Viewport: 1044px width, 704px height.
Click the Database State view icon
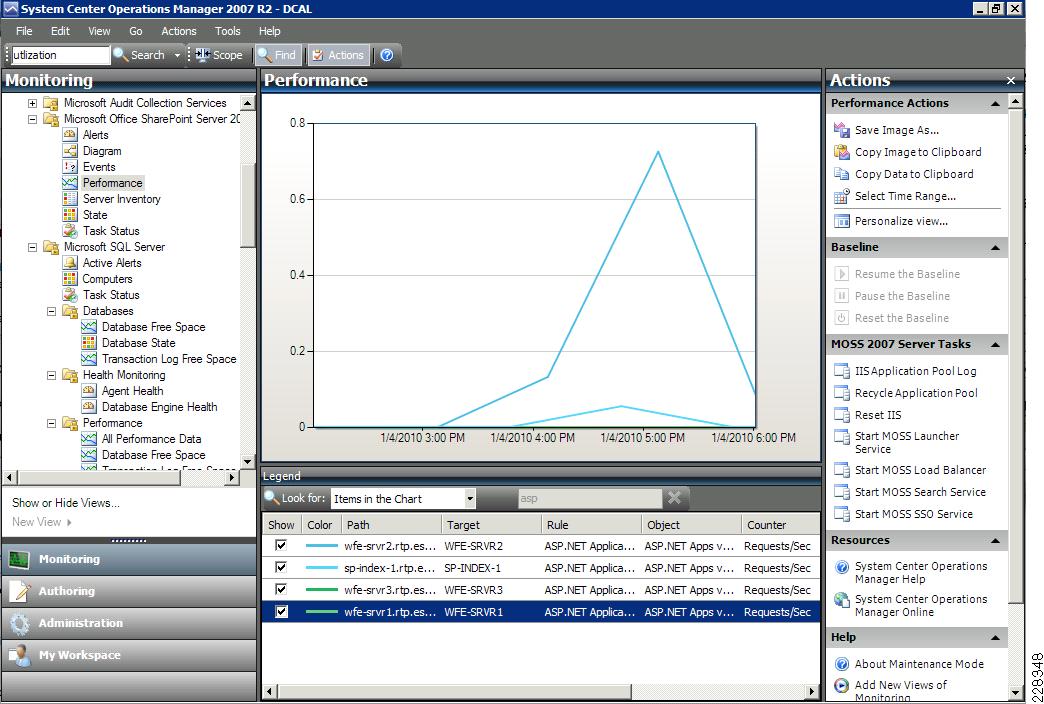(x=89, y=343)
